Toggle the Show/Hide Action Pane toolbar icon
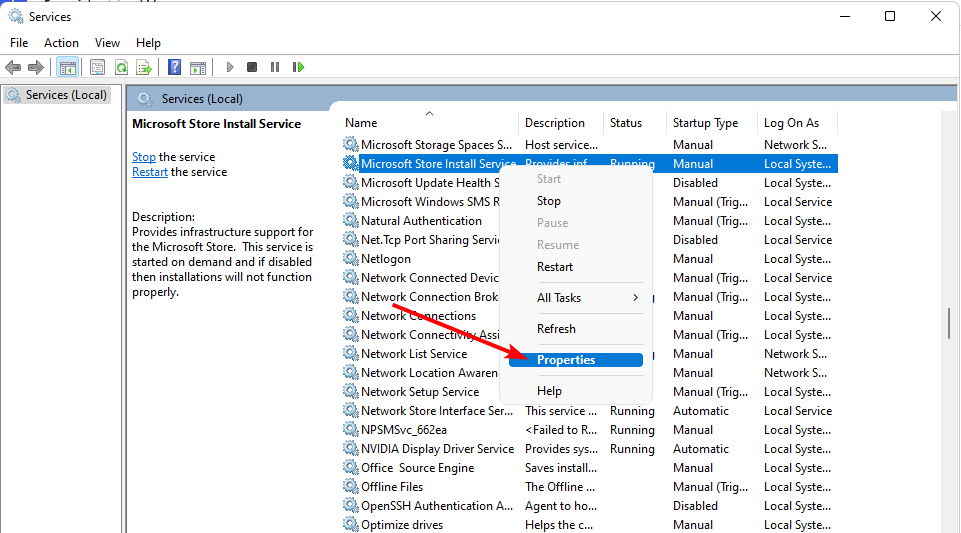This screenshot has height=533, width=961. click(198, 67)
